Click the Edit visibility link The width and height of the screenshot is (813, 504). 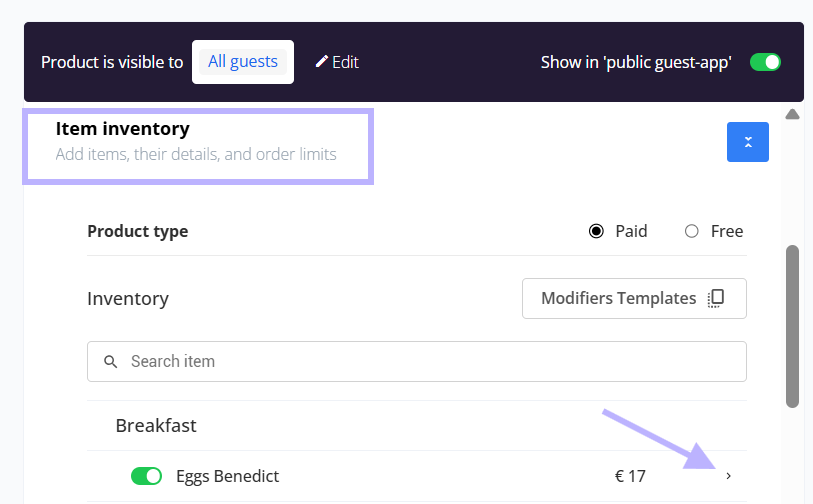pyautogui.click(x=337, y=62)
